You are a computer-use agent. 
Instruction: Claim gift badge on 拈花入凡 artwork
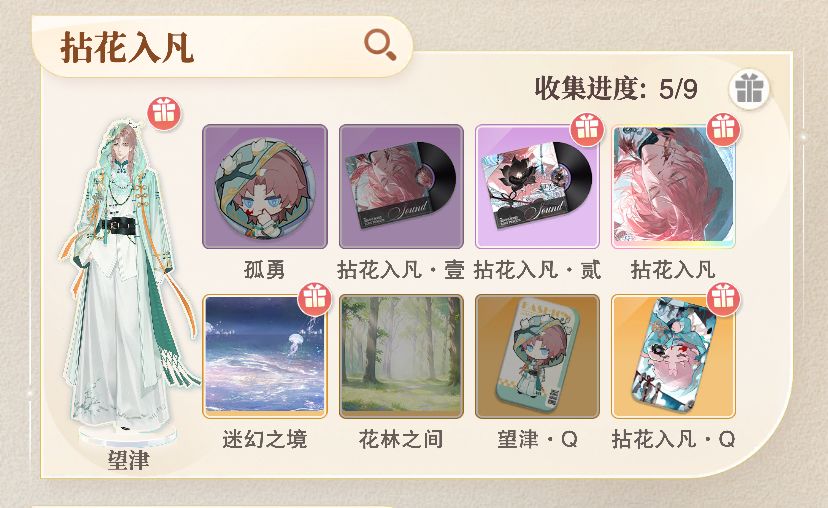click(x=723, y=130)
